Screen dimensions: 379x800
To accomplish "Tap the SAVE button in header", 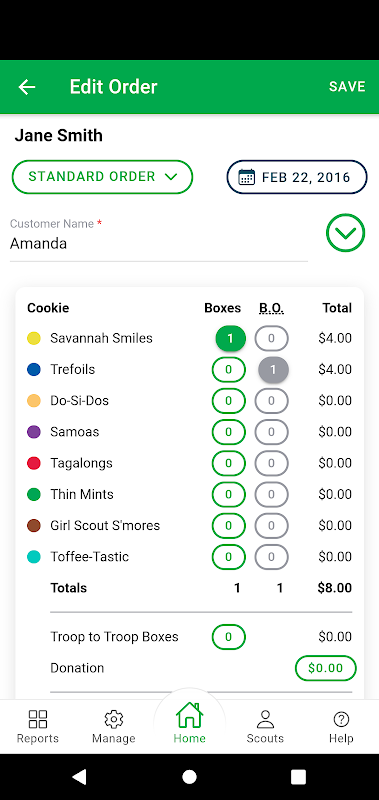I will [347, 87].
